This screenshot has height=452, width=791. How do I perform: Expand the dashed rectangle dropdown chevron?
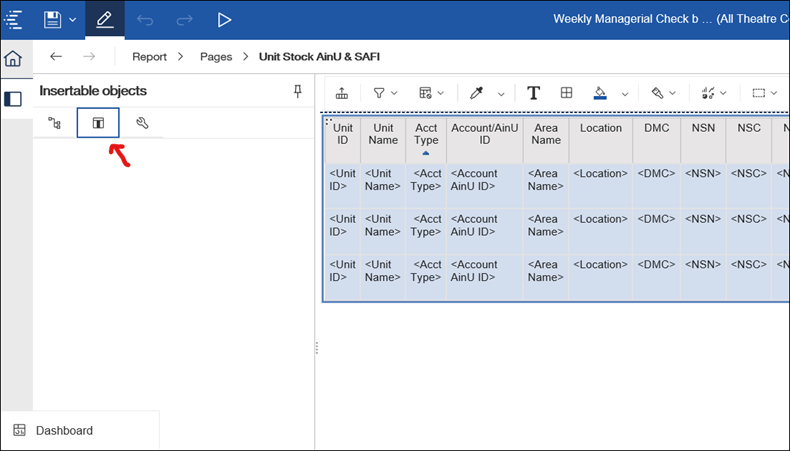click(x=774, y=93)
